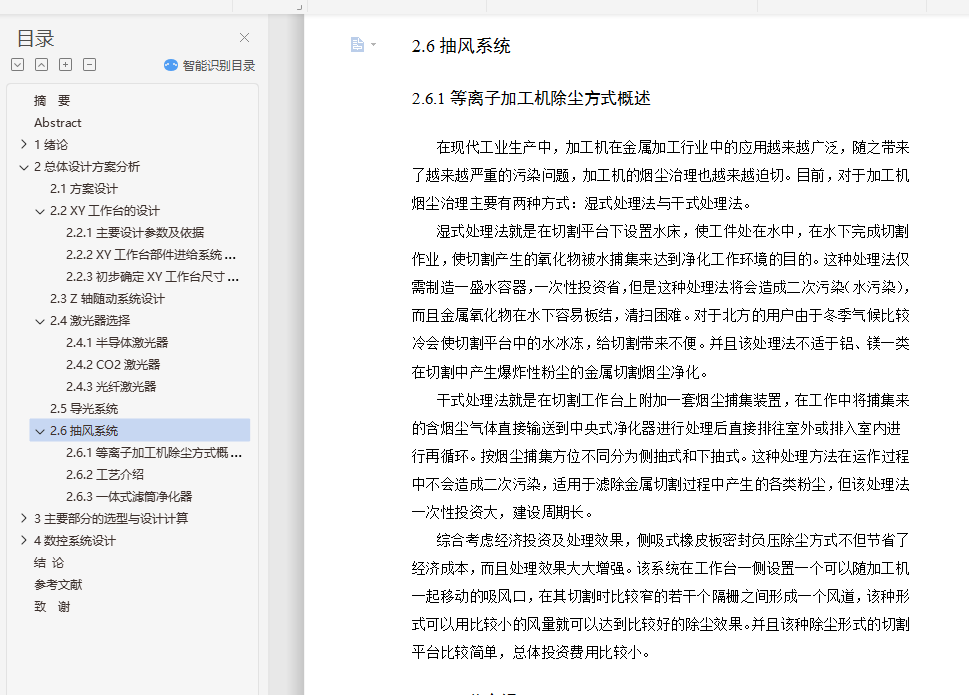Open 2.2.3 初步确定 XY 工作台尺寸 entry
969x695 pixels.
(152, 277)
